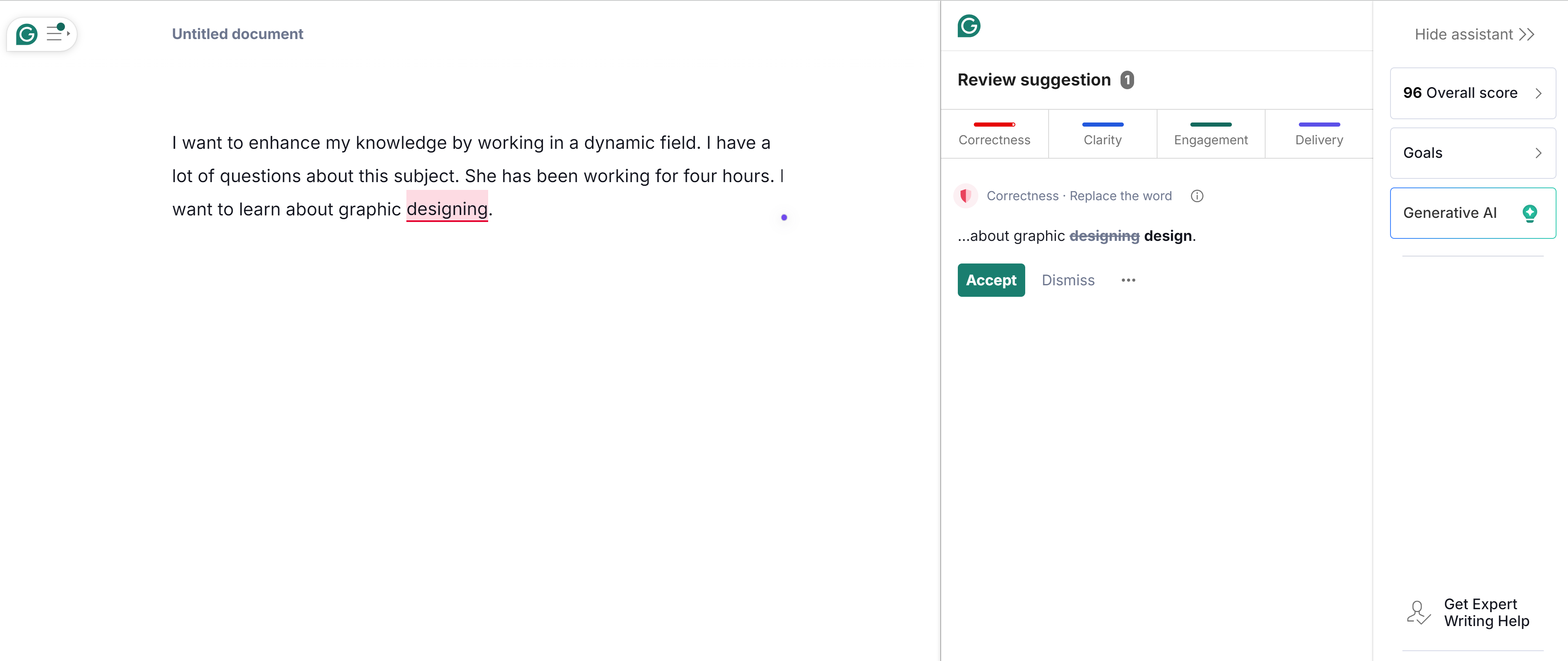Viewport: 1568px width, 661px height.
Task: Expand the Overall score details chevron
Action: pos(1538,93)
